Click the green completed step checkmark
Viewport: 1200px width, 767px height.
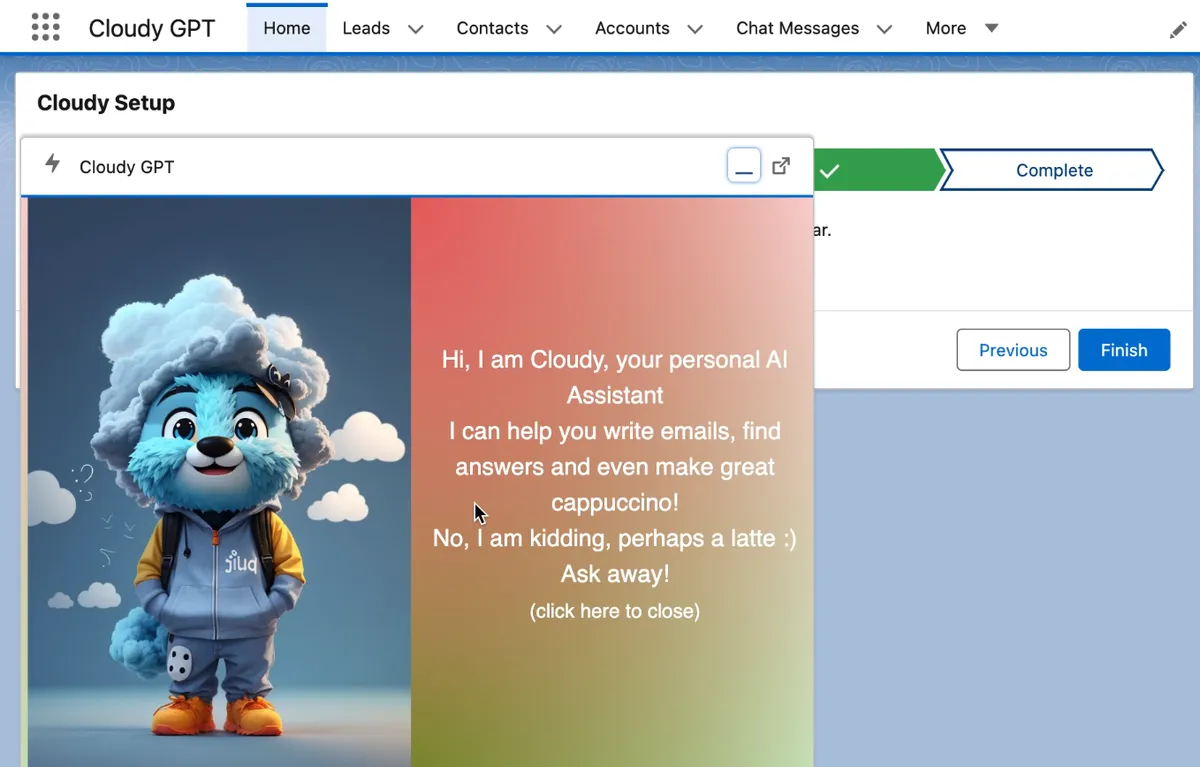[x=829, y=171]
